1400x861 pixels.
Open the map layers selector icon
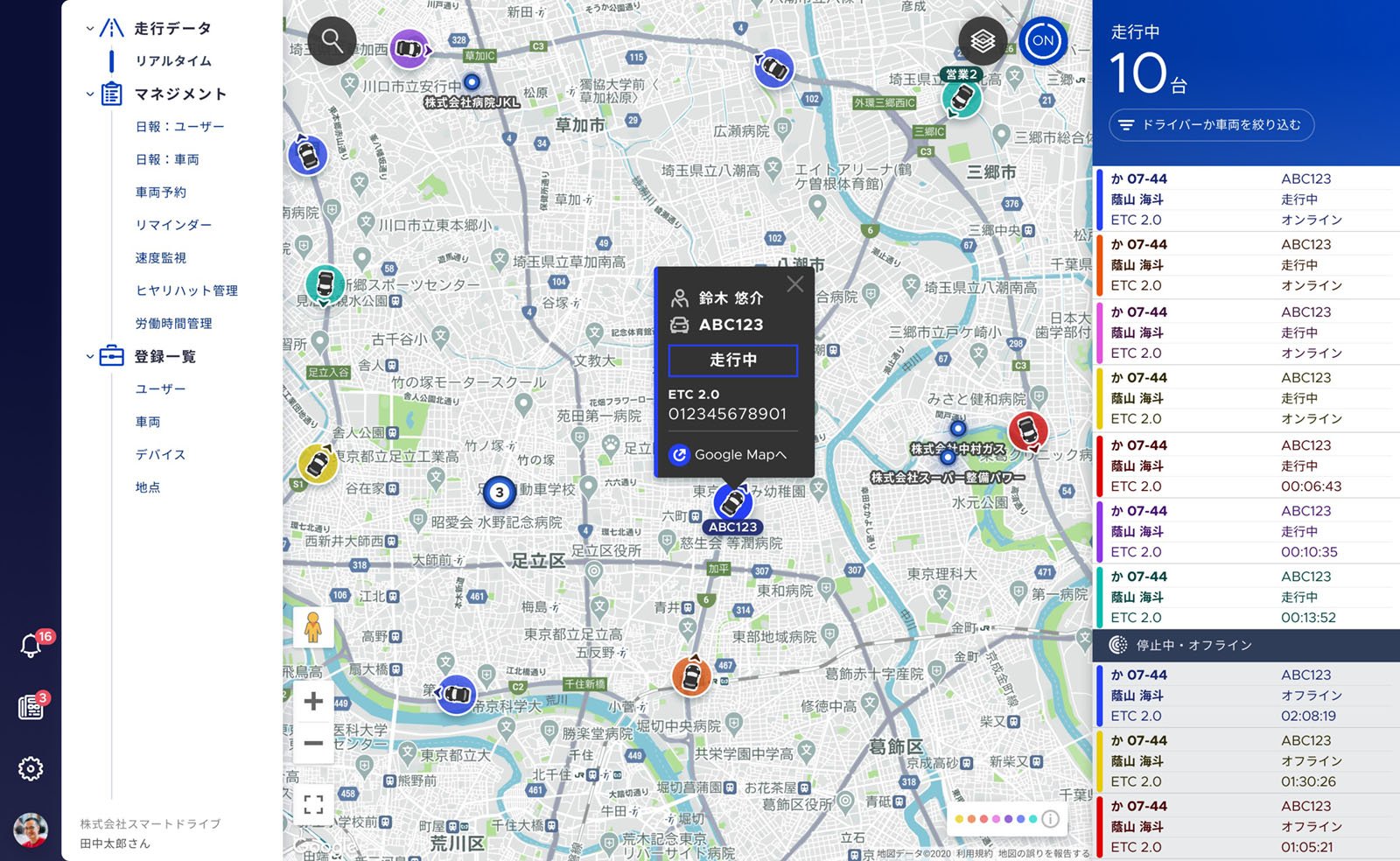point(982,40)
